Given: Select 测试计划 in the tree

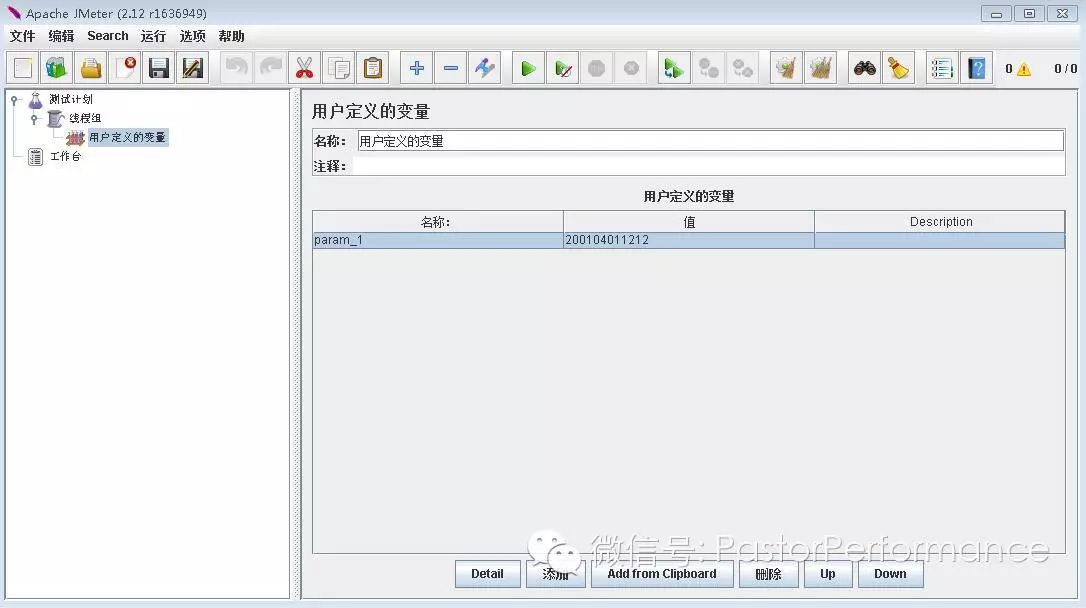Looking at the screenshot, I should 71,99.
